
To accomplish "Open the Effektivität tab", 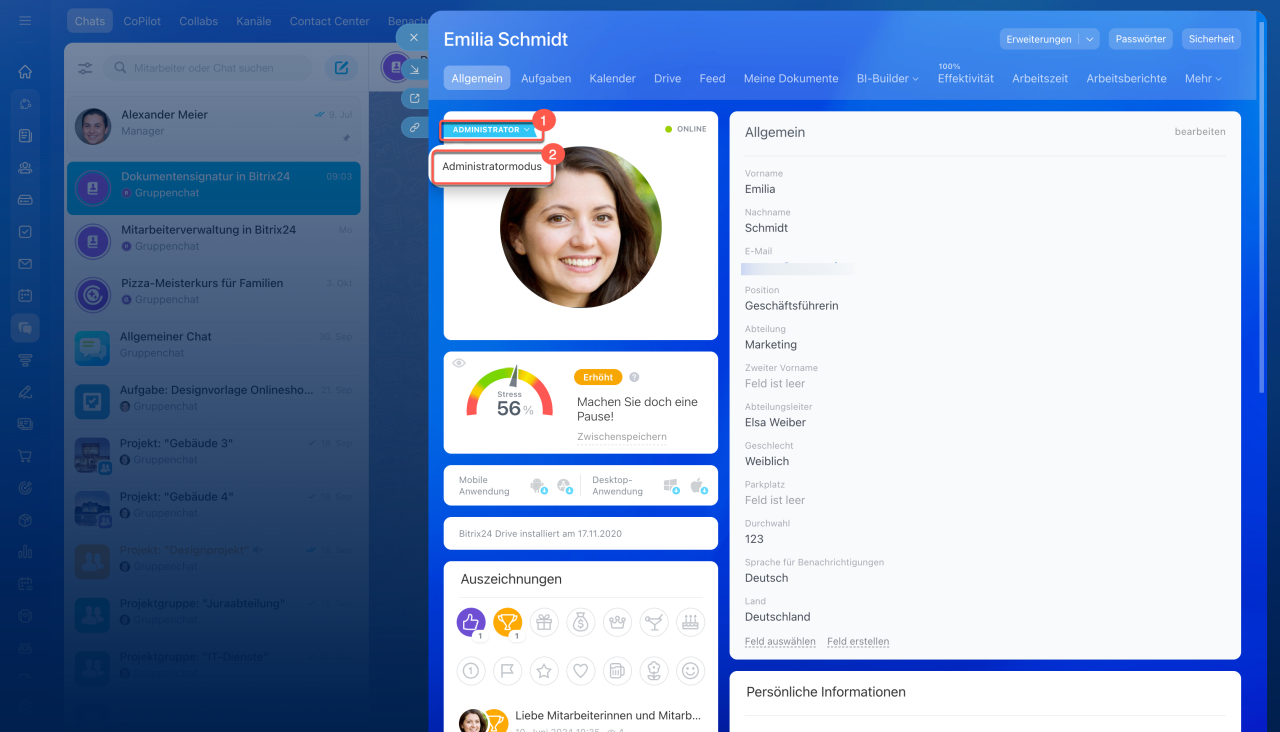I will (x=966, y=78).
